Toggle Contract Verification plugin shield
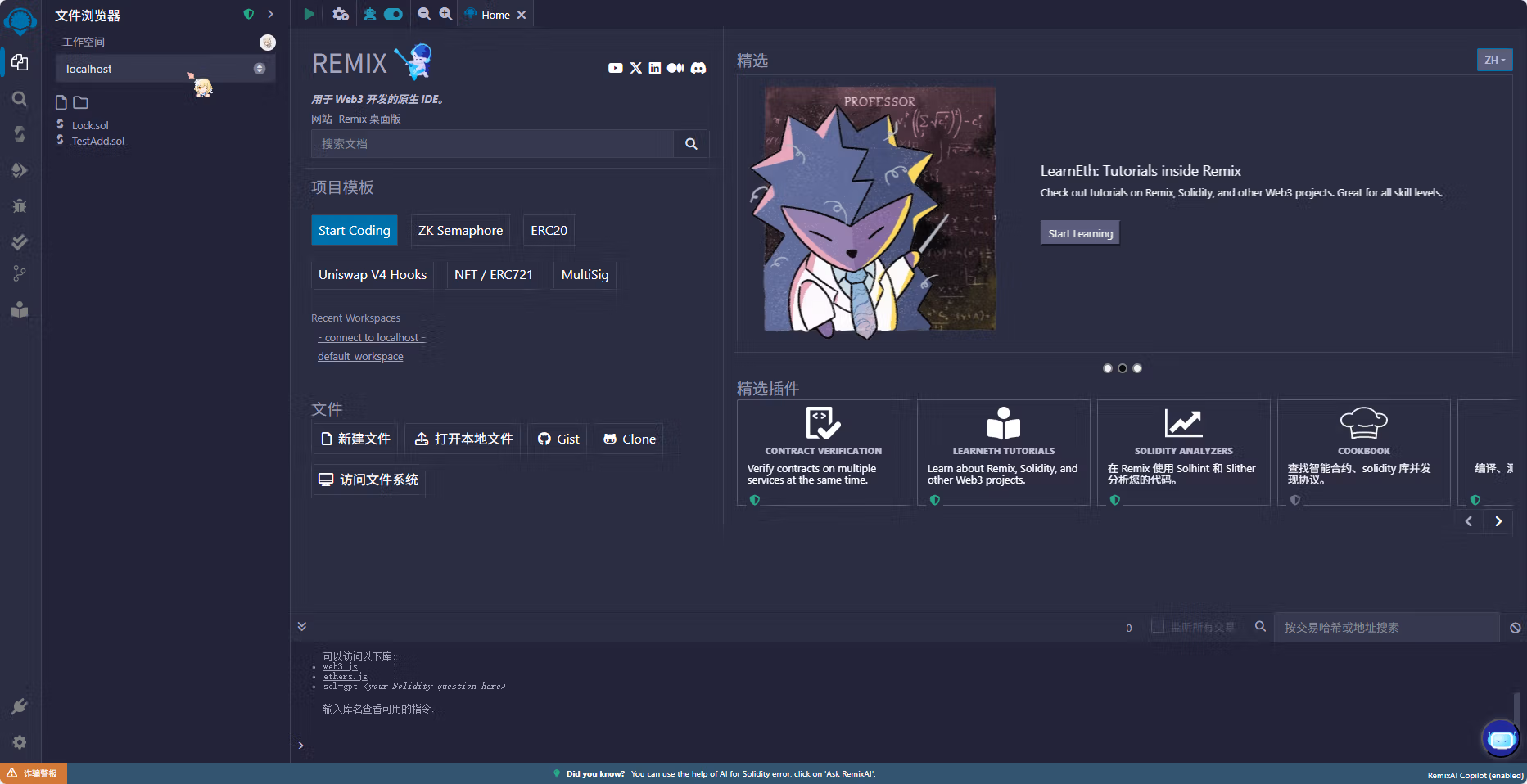Viewport: 1527px width, 784px height. (755, 500)
